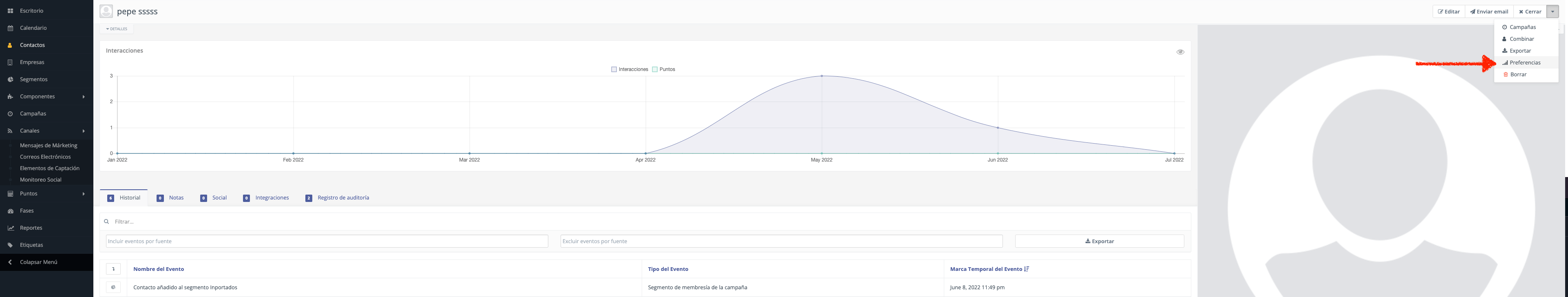This screenshot has height=297, width=1568.
Task: Expand the DETALLES section
Action: [116, 29]
